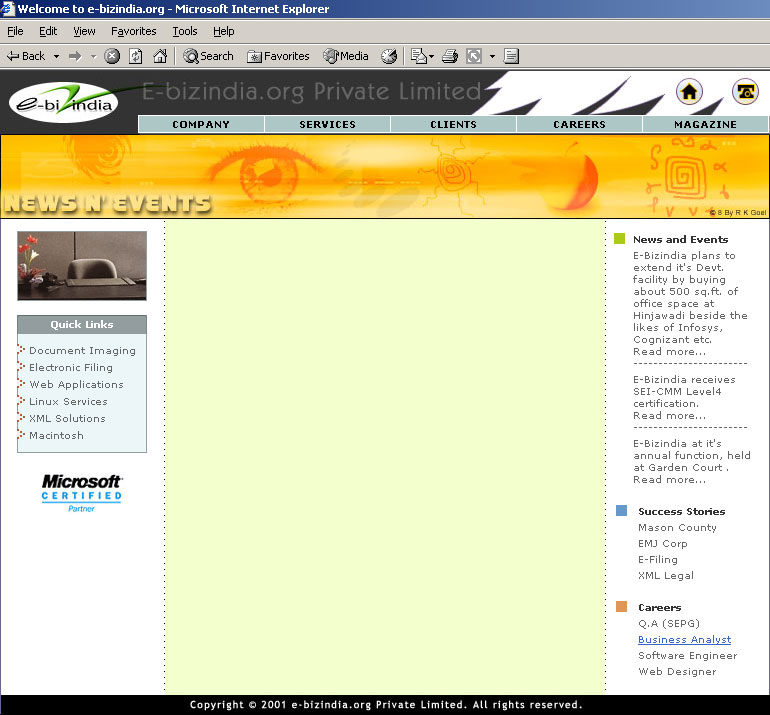Screen dimensions: 770x715
Task: Open the Electronic Filing quick link
Action: [71, 367]
